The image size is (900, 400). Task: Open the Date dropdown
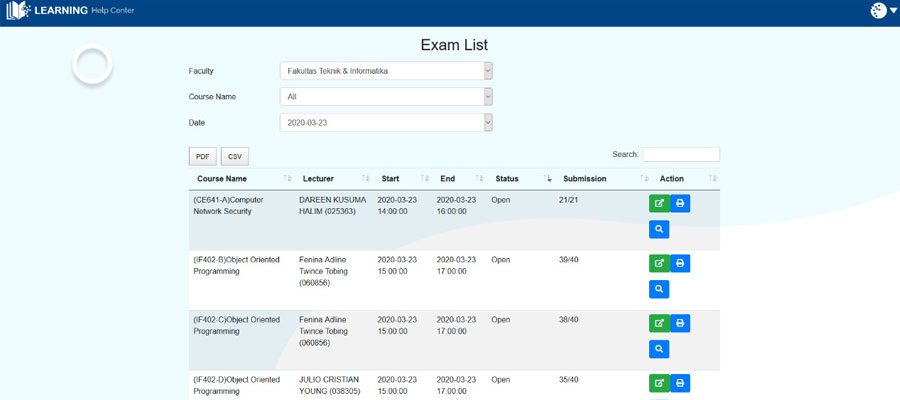coord(386,122)
